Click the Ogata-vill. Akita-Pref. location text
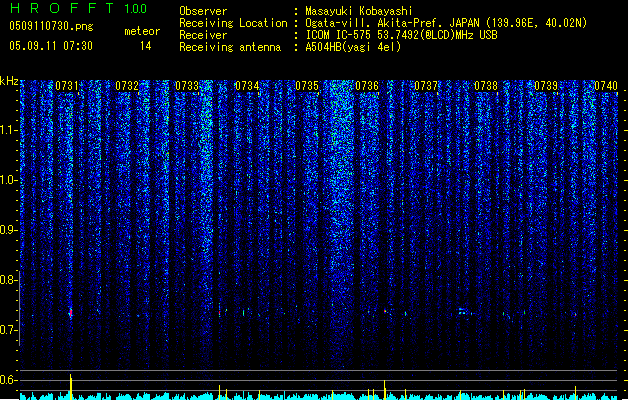 (446, 23)
